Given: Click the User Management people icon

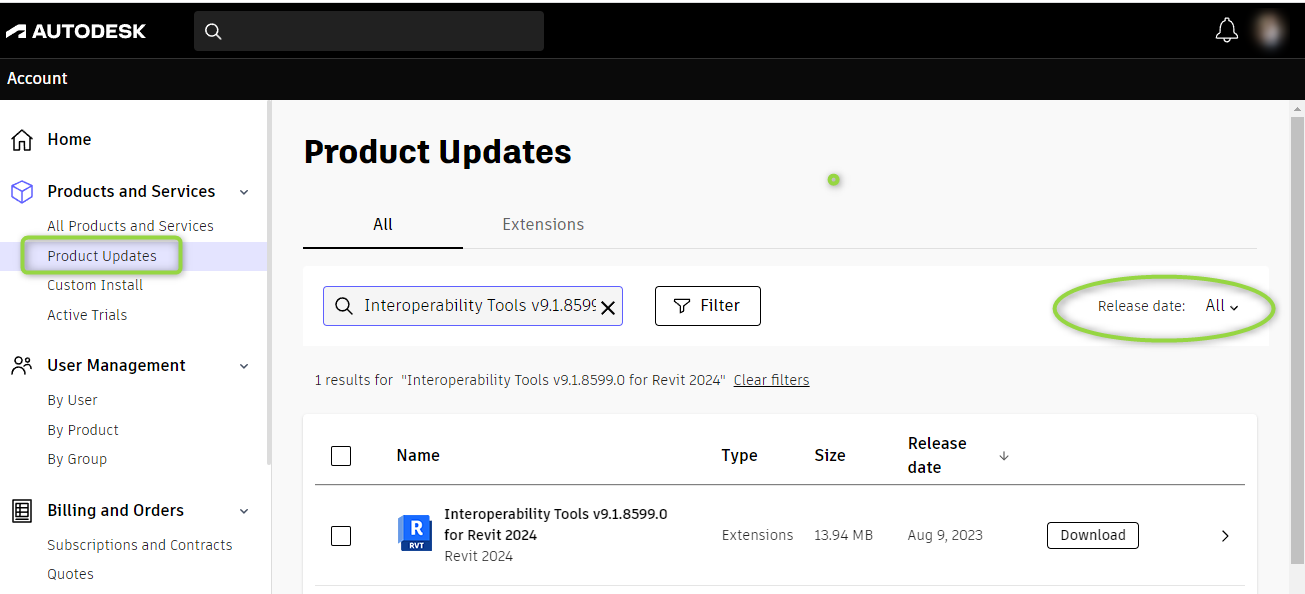Looking at the screenshot, I should pyautogui.click(x=22, y=366).
